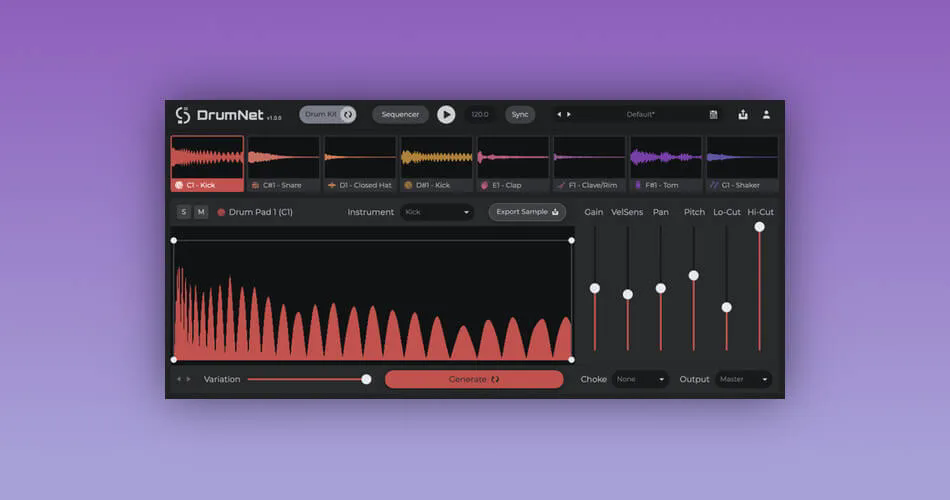Toggle the Sync button
The height and width of the screenshot is (500, 950).
coord(520,115)
